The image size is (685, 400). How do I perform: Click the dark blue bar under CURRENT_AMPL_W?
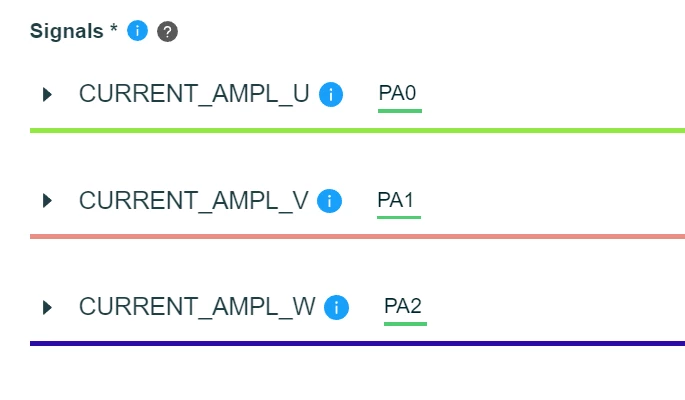pyautogui.click(x=357, y=344)
